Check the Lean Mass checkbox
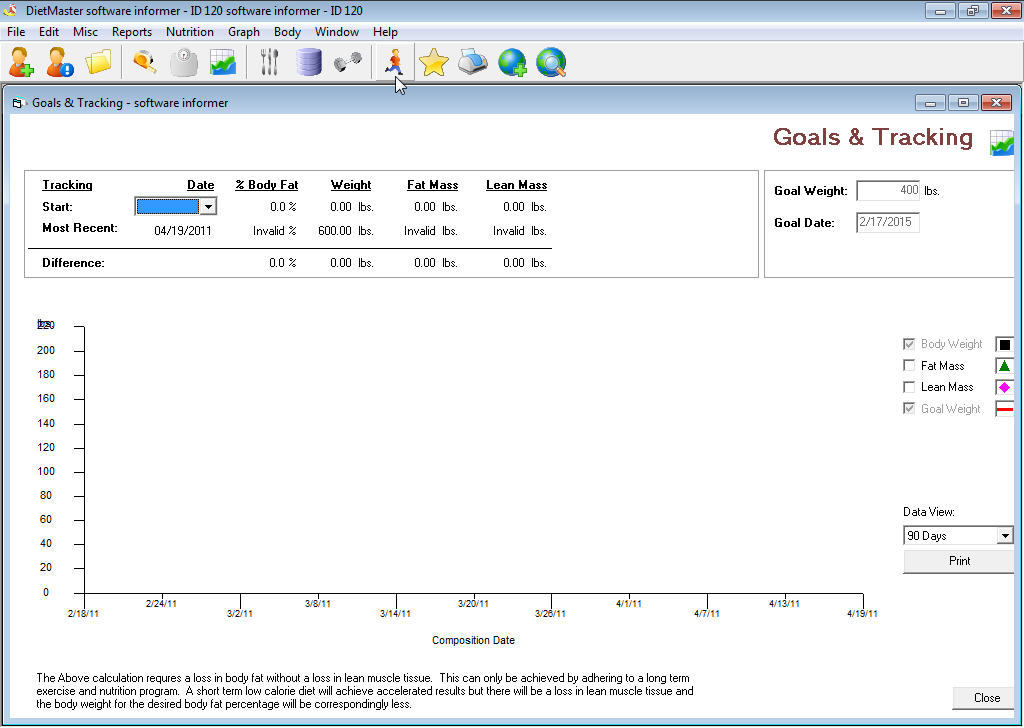 coord(909,387)
